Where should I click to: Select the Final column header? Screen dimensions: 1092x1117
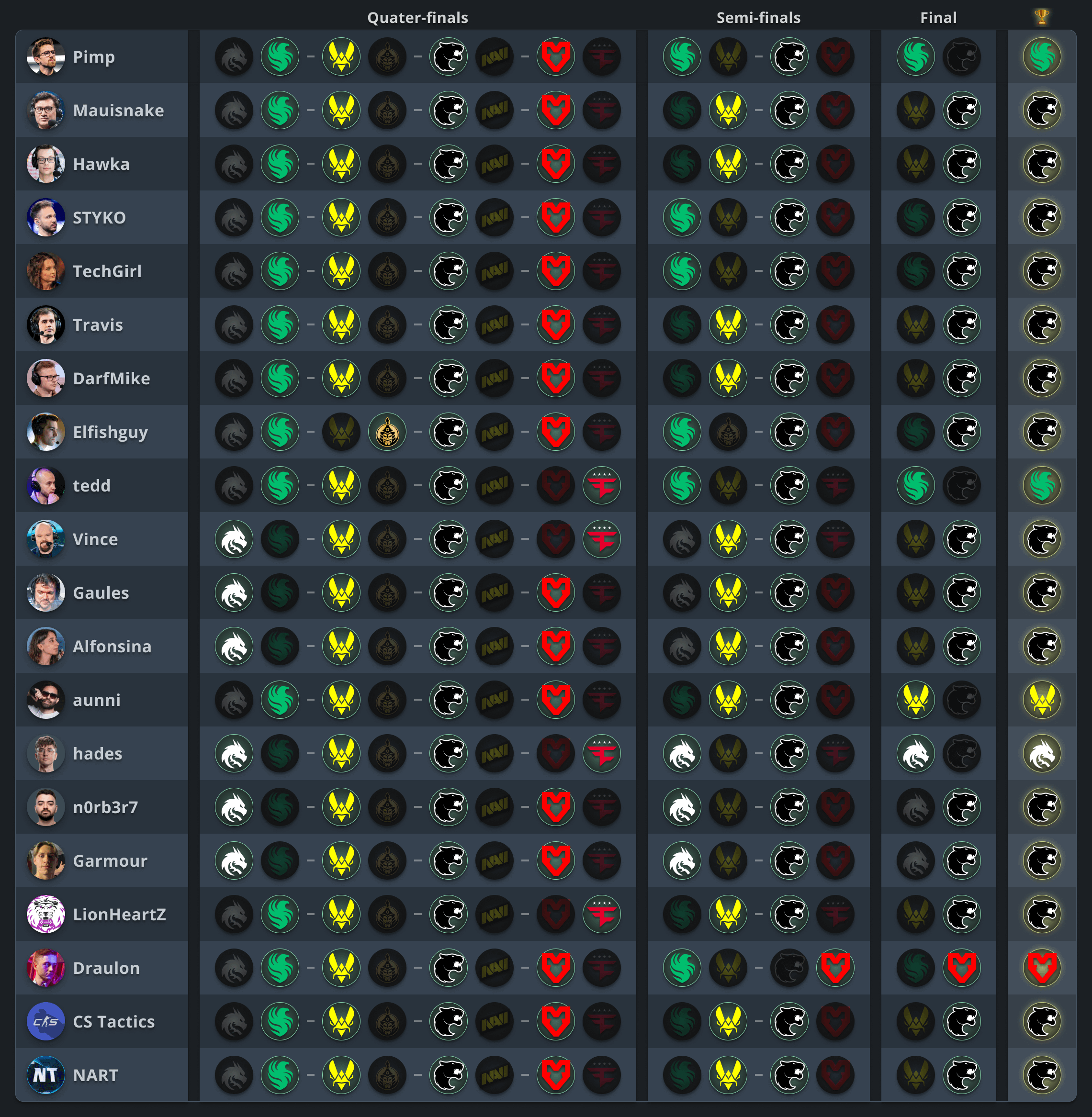click(x=938, y=18)
